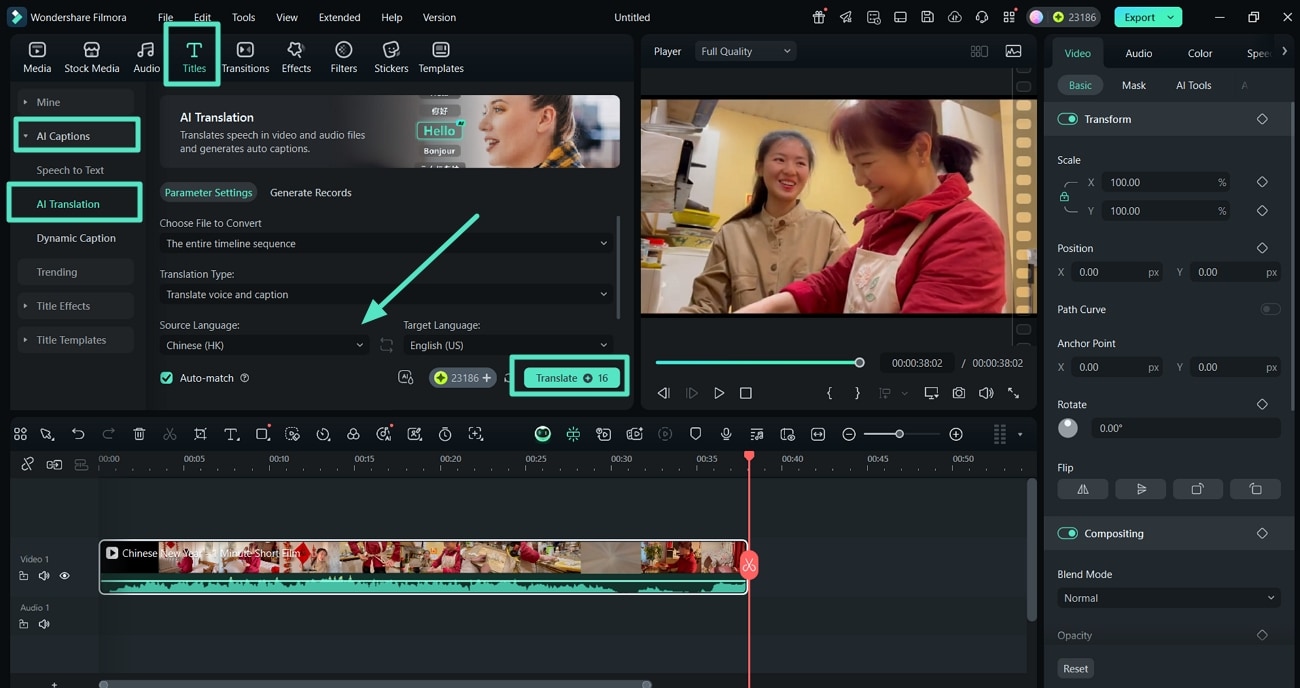
Task: Open the Transitions panel
Action: (x=245, y=57)
